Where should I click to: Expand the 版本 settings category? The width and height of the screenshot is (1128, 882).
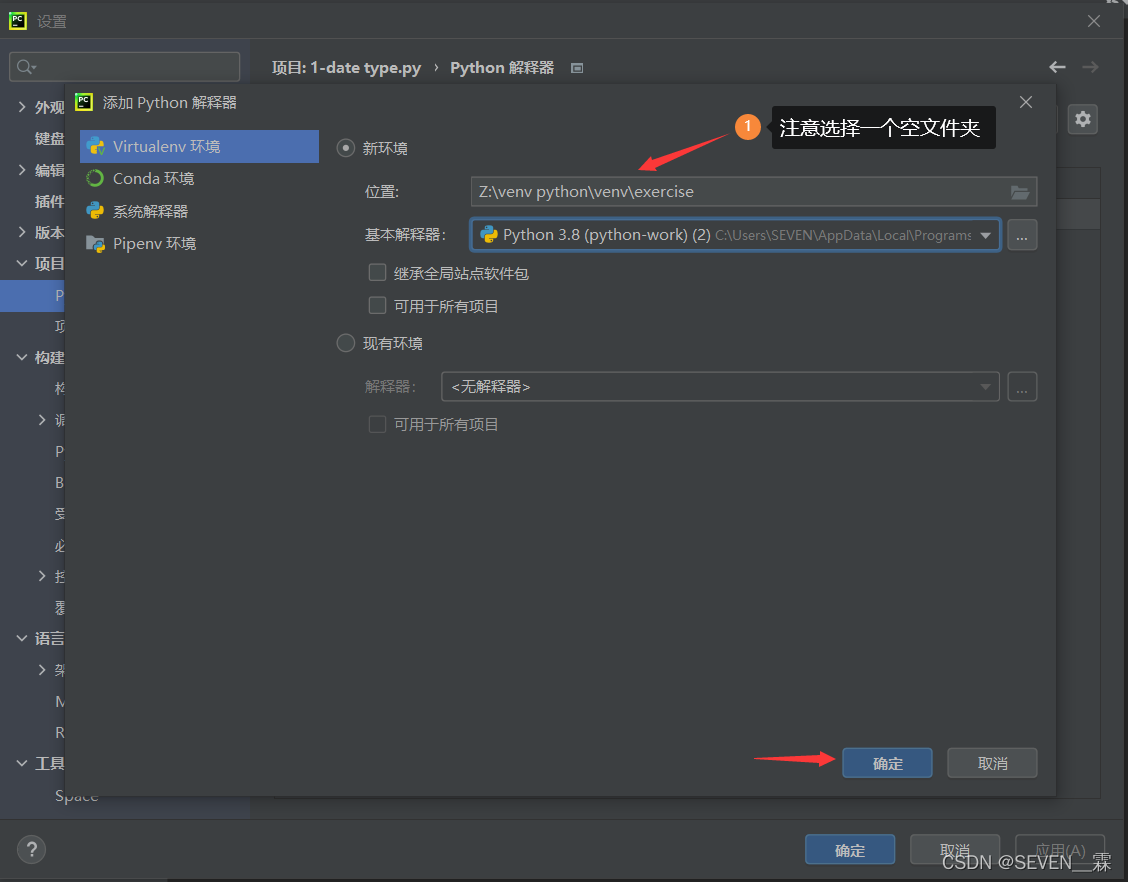pyautogui.click(x=22, y=232)
